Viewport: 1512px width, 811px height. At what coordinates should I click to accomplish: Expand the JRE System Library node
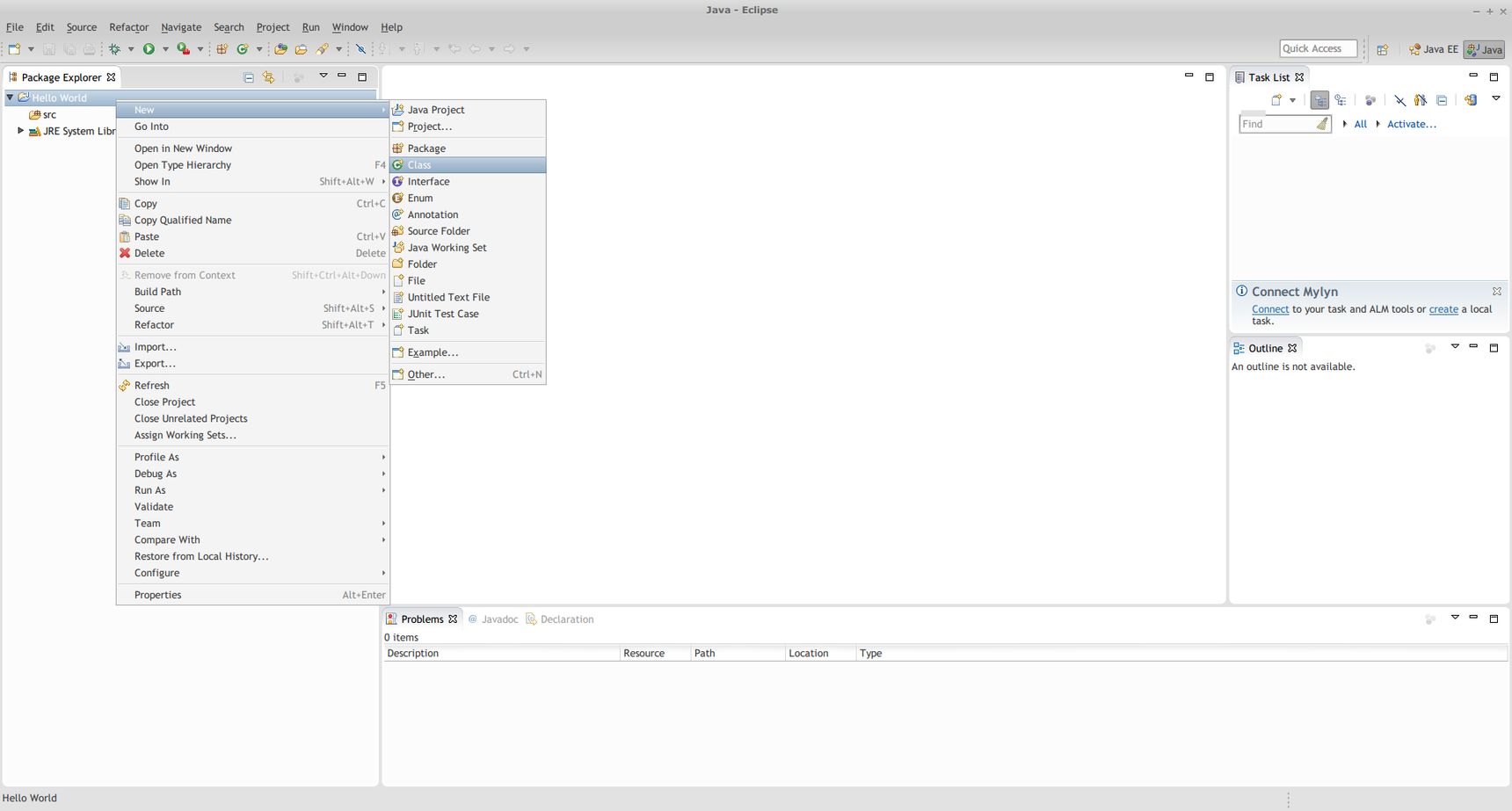click(x=21, y=131)
